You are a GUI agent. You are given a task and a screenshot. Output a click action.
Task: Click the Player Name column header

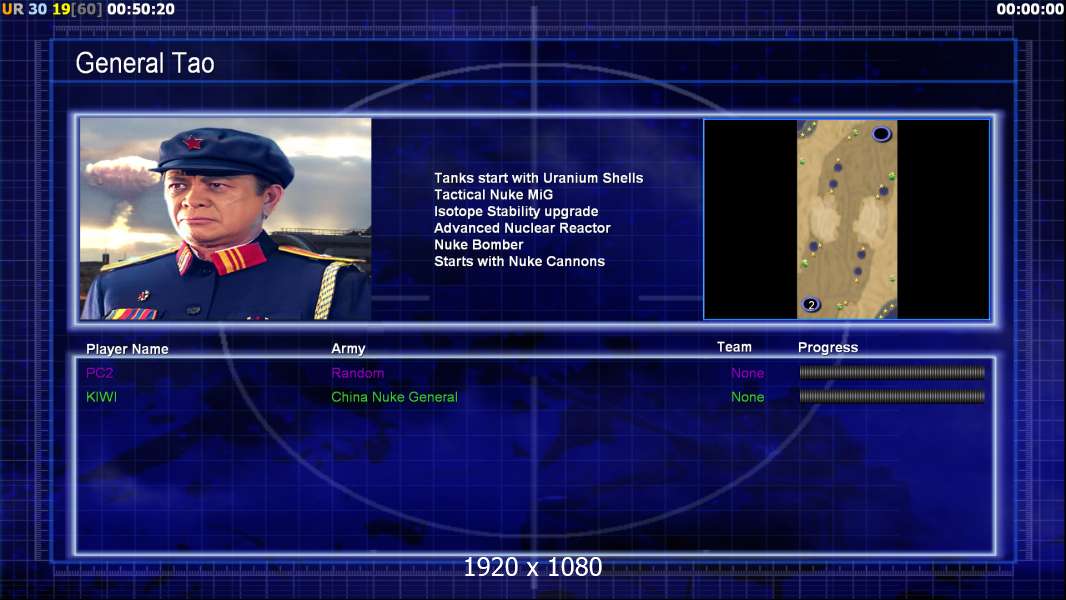(x=127, y=349)
